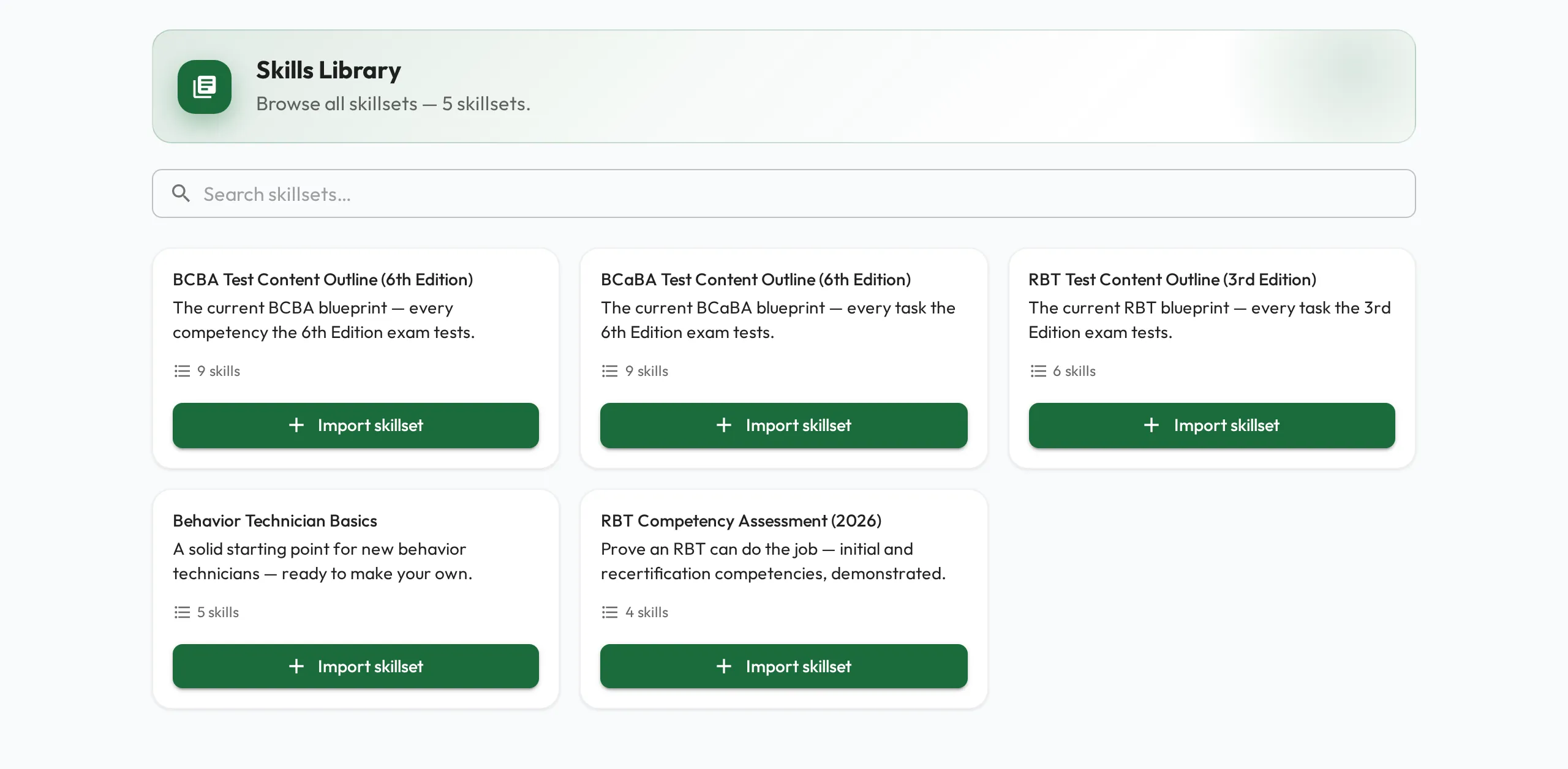Screen dimensions: 1568x769
Task: Click the plus icon on RBT Test Outline import button
Action: click(x=1151, y=425)
